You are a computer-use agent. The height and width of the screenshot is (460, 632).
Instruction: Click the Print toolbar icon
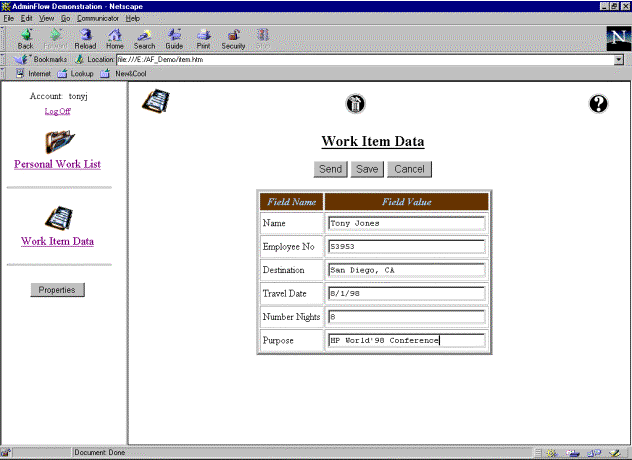coord(203,38)
